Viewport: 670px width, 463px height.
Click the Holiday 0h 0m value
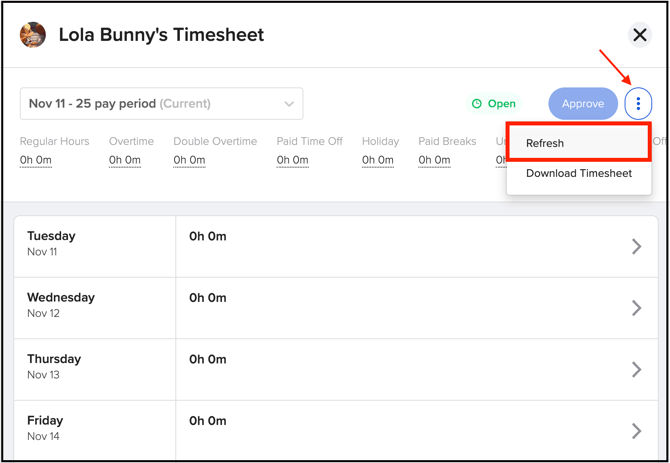(x=378, y=160)
